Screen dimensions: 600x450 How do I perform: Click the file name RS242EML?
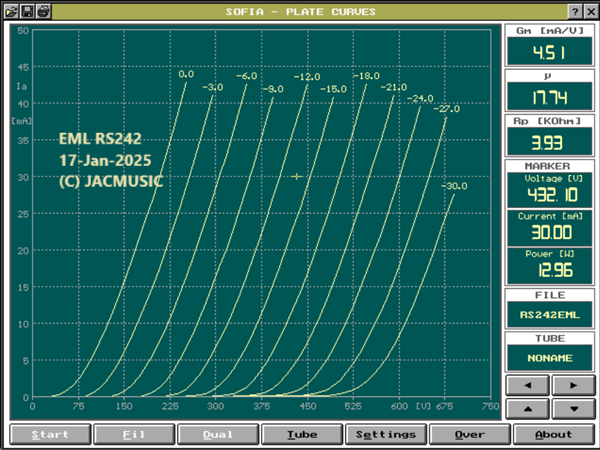[549, 315]
